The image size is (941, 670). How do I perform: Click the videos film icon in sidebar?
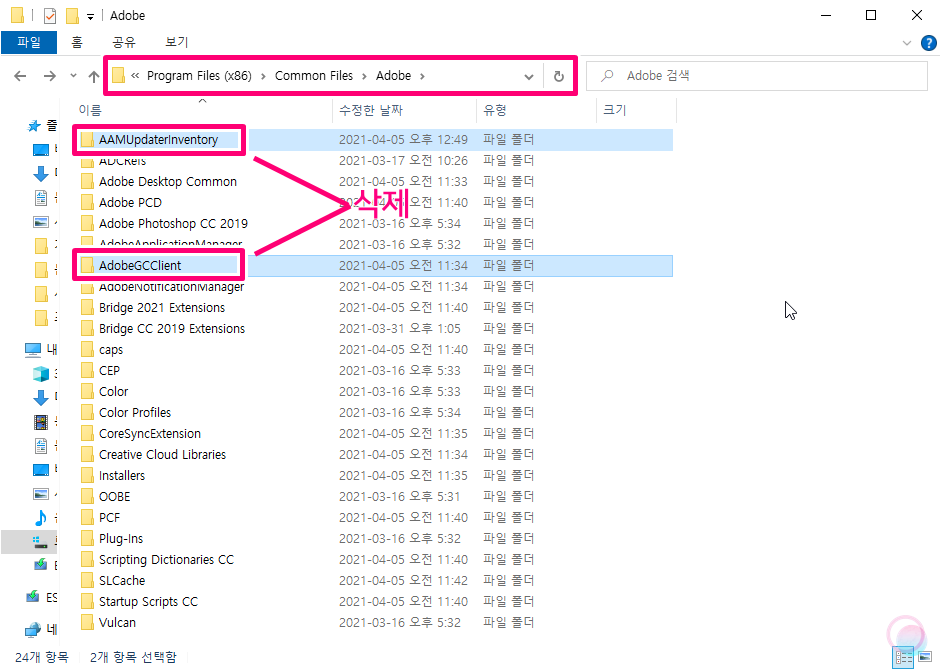pyautogui.click(x=41, y=422)
